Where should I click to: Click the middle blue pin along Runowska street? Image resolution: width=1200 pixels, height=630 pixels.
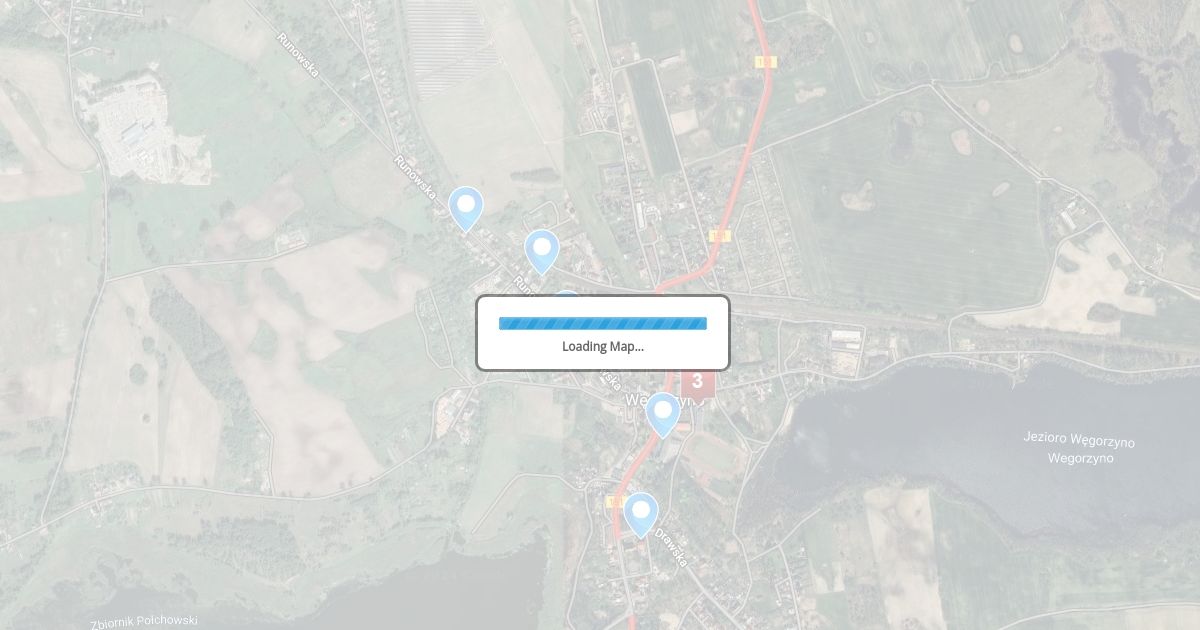point(542,252)
